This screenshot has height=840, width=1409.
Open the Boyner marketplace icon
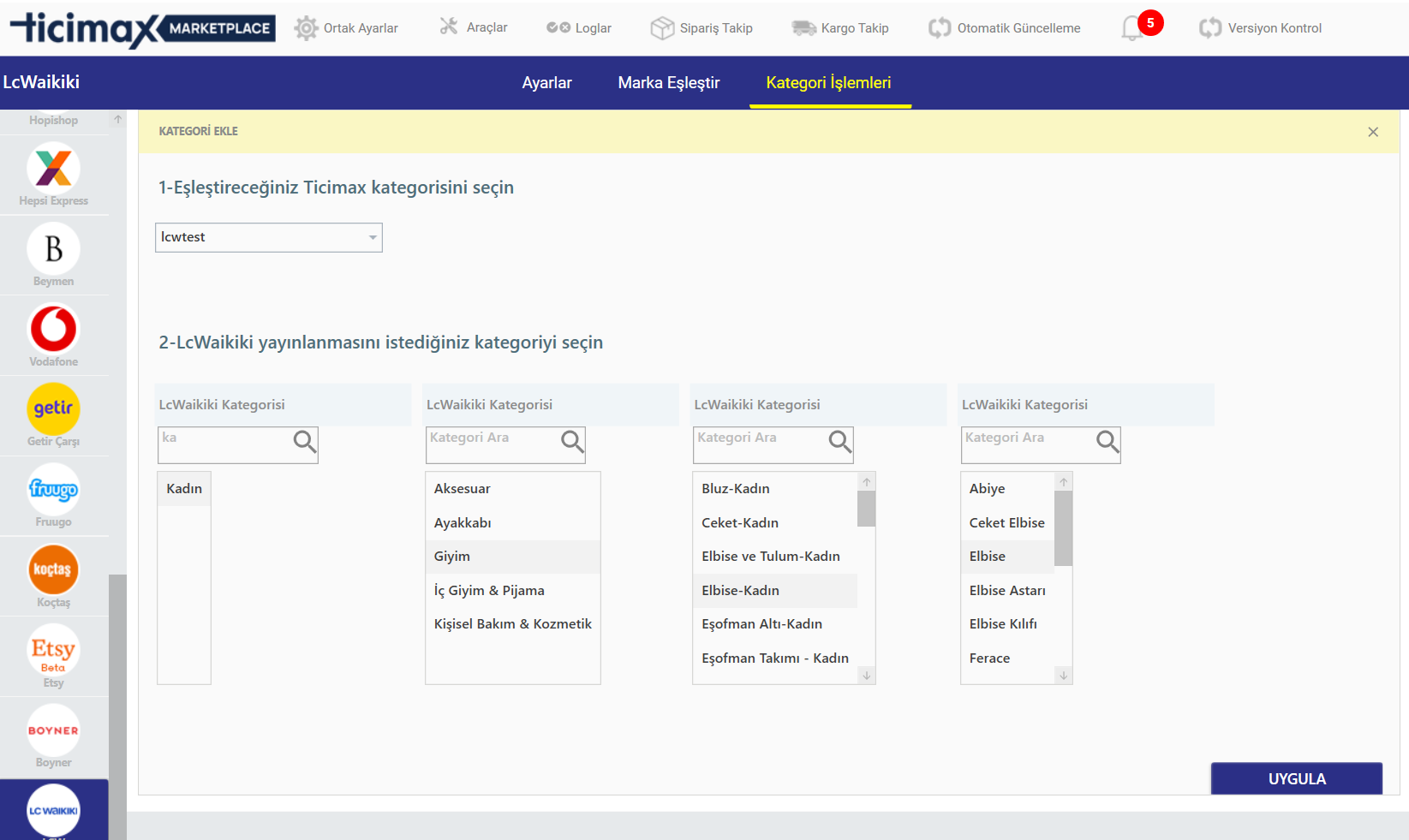(53, 730)
